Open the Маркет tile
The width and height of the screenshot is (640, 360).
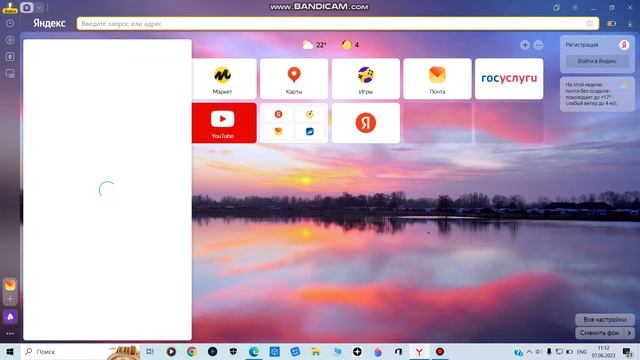click(x=224, y=79)
